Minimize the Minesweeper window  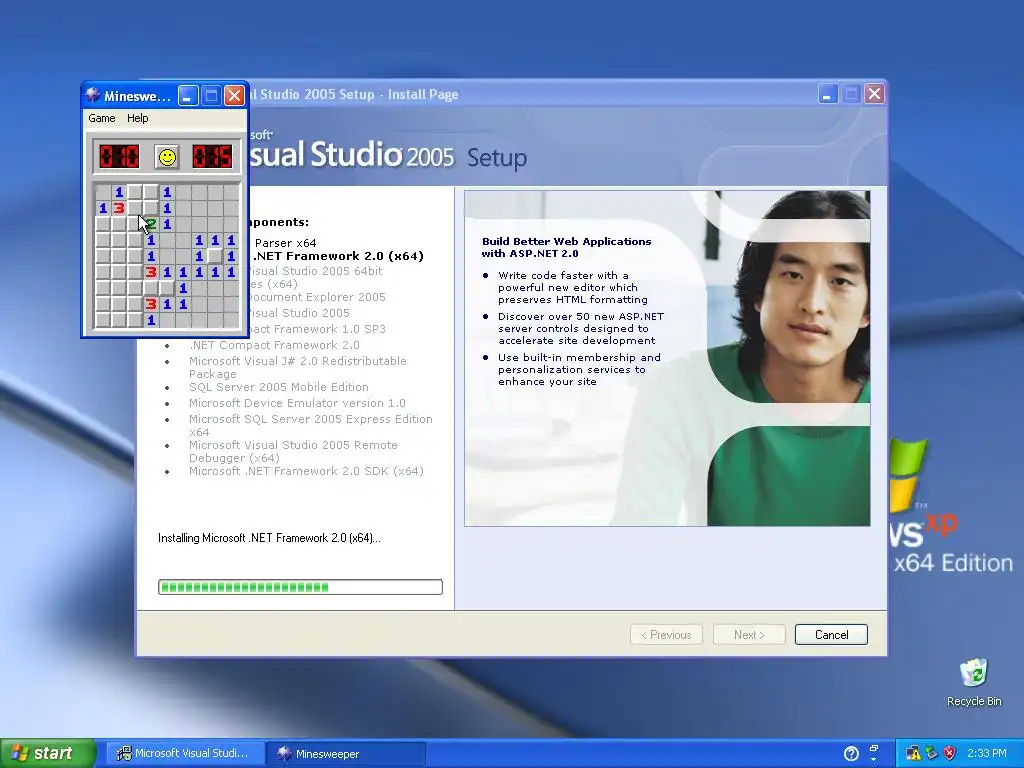pyautogui.click(x=188, y=96)
